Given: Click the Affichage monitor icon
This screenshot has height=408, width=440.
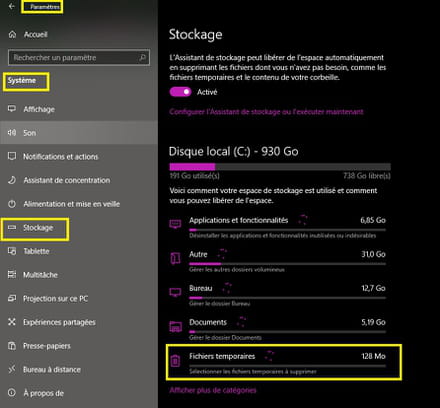Looking at the screenshot, I should [12, 109].
